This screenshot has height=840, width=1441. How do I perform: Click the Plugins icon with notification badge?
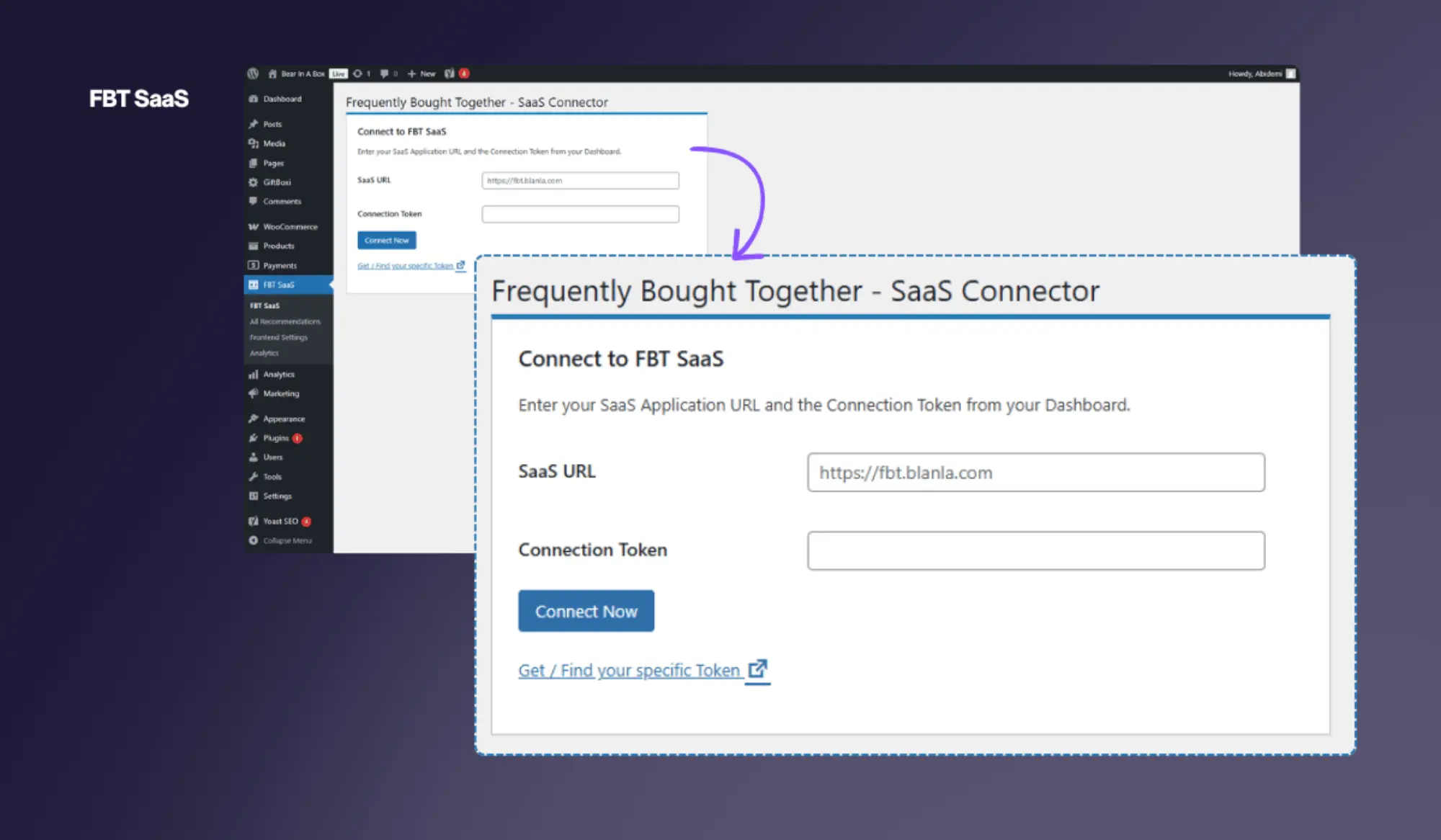pos(254,437)
